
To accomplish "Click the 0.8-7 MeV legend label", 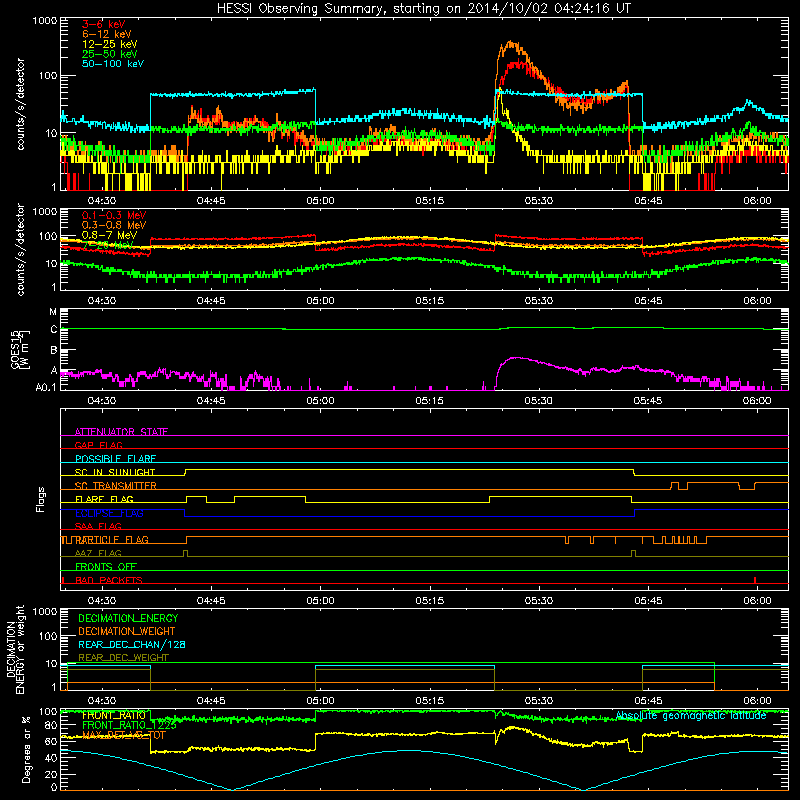I will (x=110, y=235).
